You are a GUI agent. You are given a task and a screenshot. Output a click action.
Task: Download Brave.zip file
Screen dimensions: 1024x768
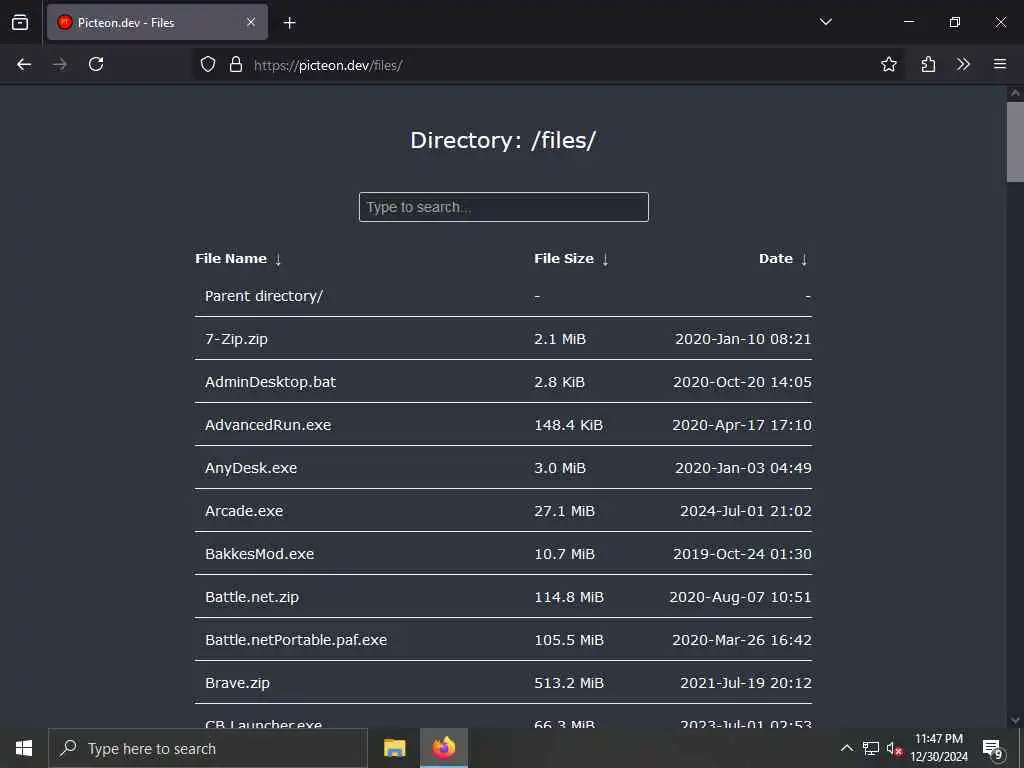237,683
